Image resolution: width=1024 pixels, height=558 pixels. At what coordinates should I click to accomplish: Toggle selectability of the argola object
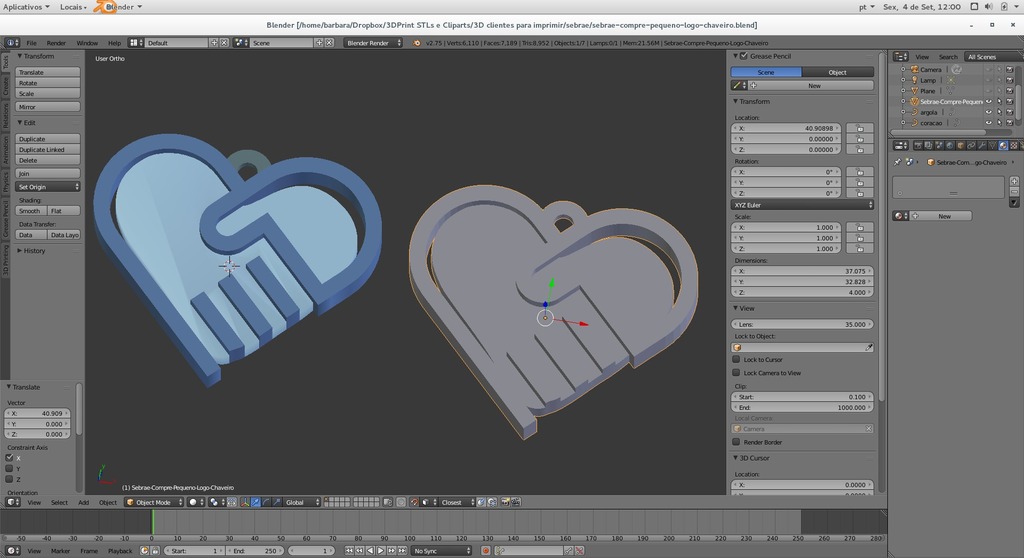(x=999, y=112)
